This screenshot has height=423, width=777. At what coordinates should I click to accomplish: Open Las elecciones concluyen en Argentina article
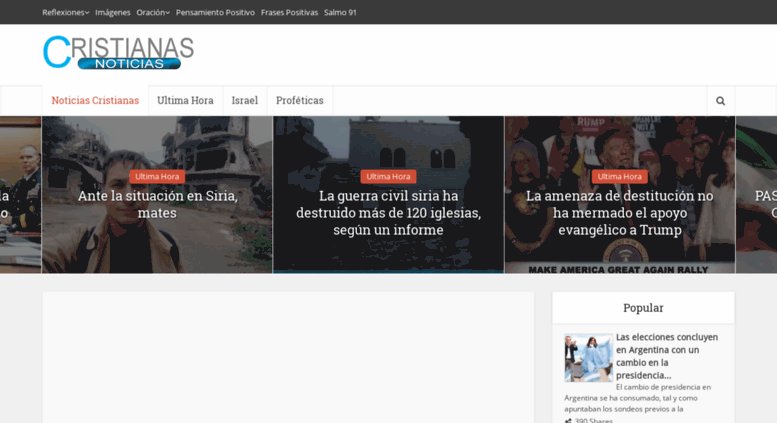pyautogui.click(x=666, y=356)
